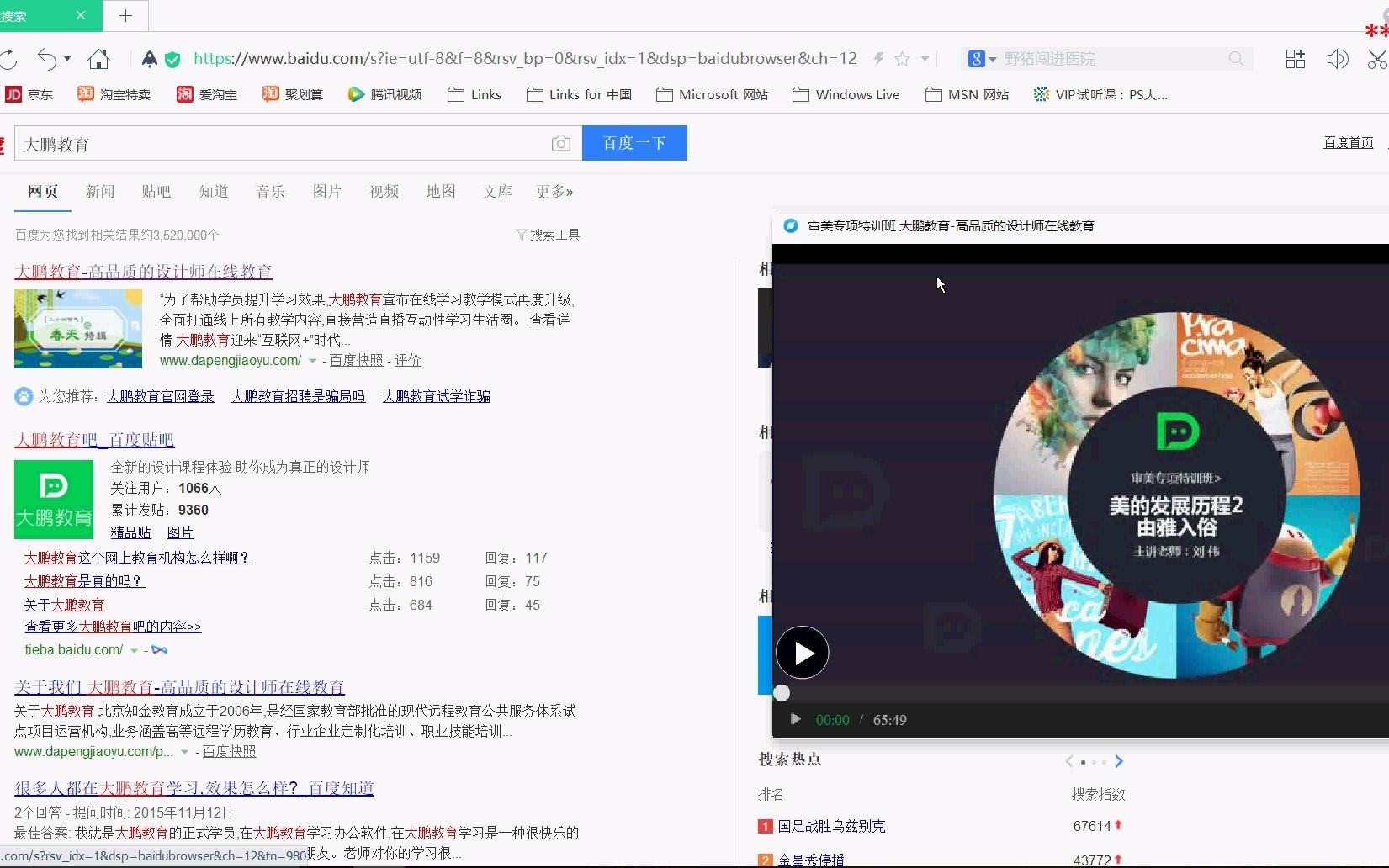Screen dimensions: 1389x868
Task: Click the browser refresh icon
Action: click(8, 59)
